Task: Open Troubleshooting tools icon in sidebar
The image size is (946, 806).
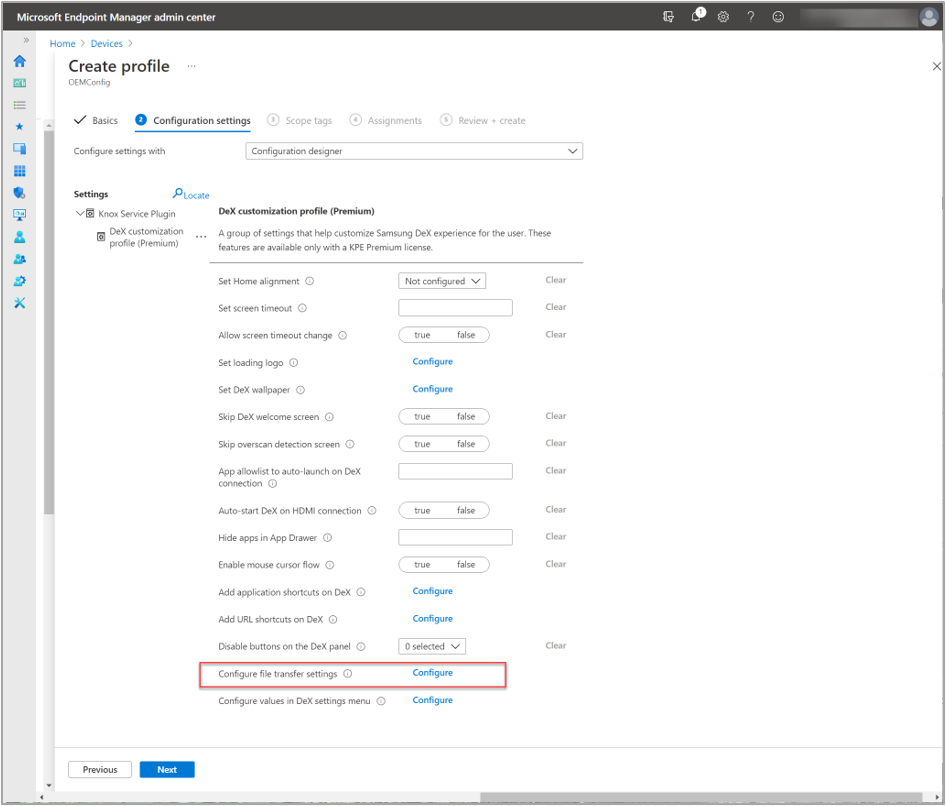Action: (19, 303)
